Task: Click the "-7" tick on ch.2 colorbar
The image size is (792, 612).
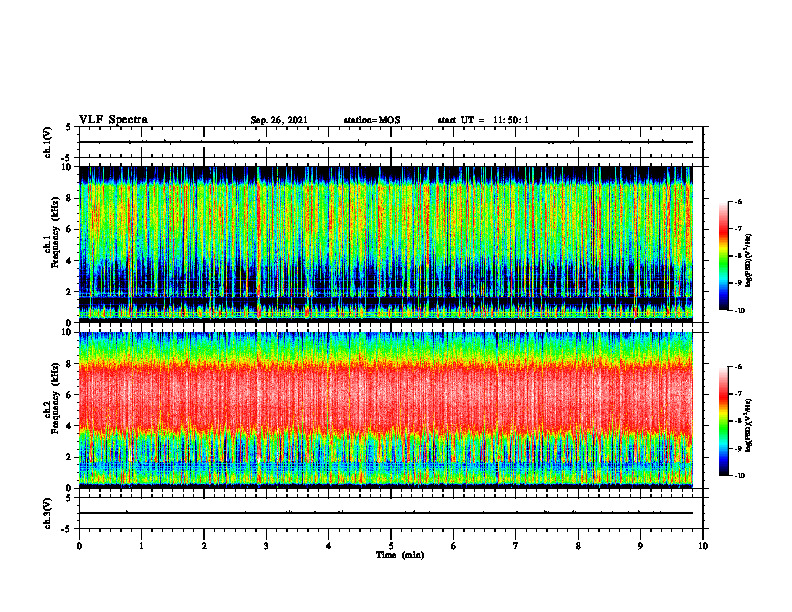Action: [x=738, y=394]
